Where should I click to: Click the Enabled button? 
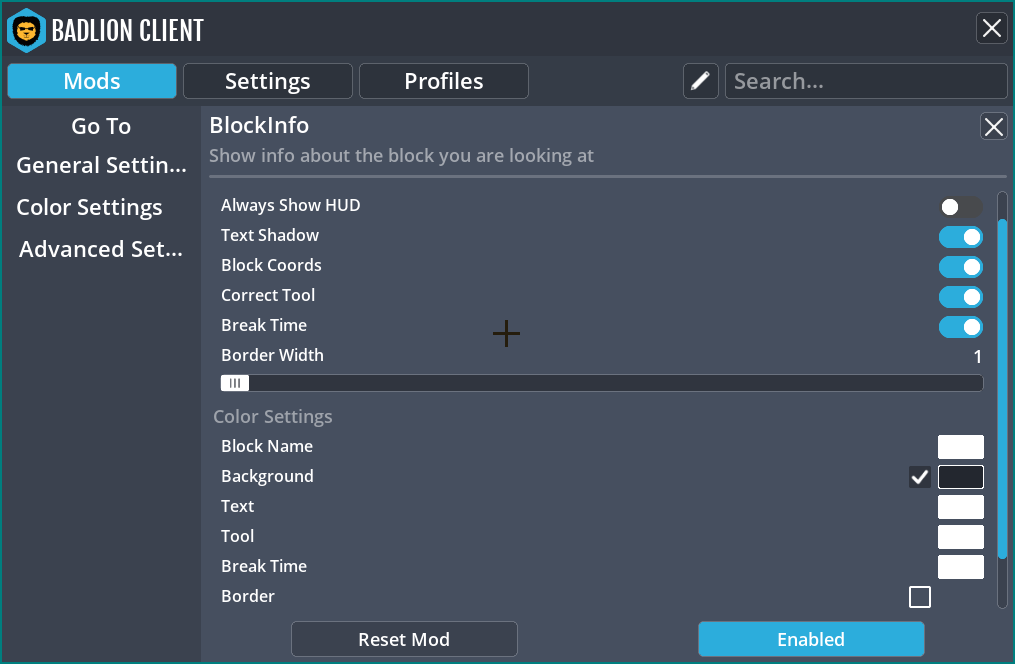811,639
